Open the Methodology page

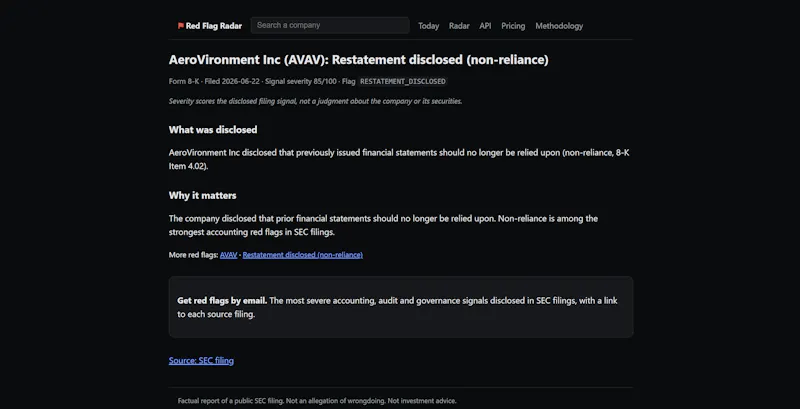pos(559,25)
